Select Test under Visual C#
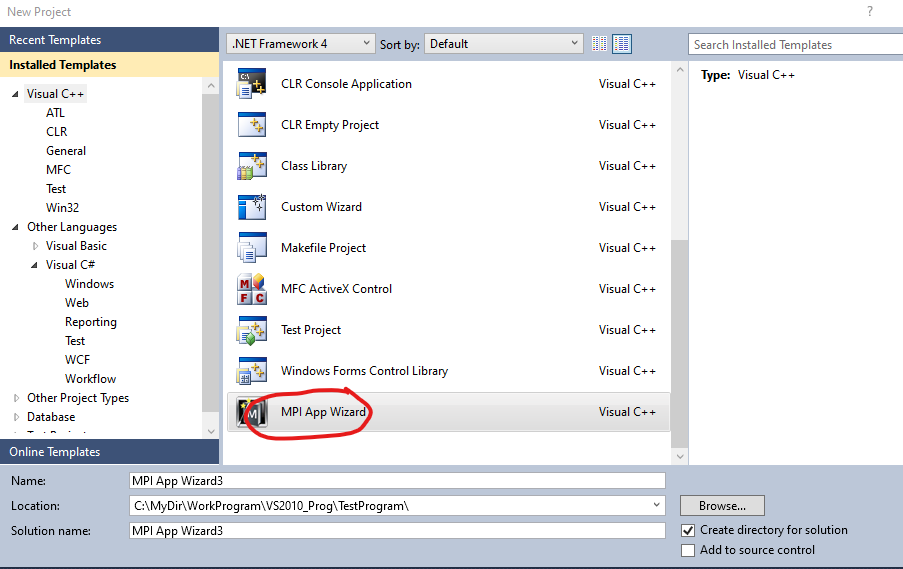This screenshot has height=569, width=903. pyautogui.click(x=75, y=341)
